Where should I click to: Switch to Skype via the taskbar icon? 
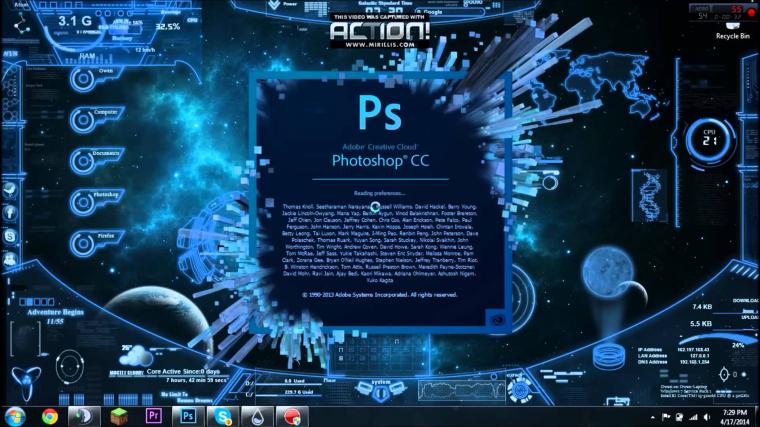click(x=222, y=416)
